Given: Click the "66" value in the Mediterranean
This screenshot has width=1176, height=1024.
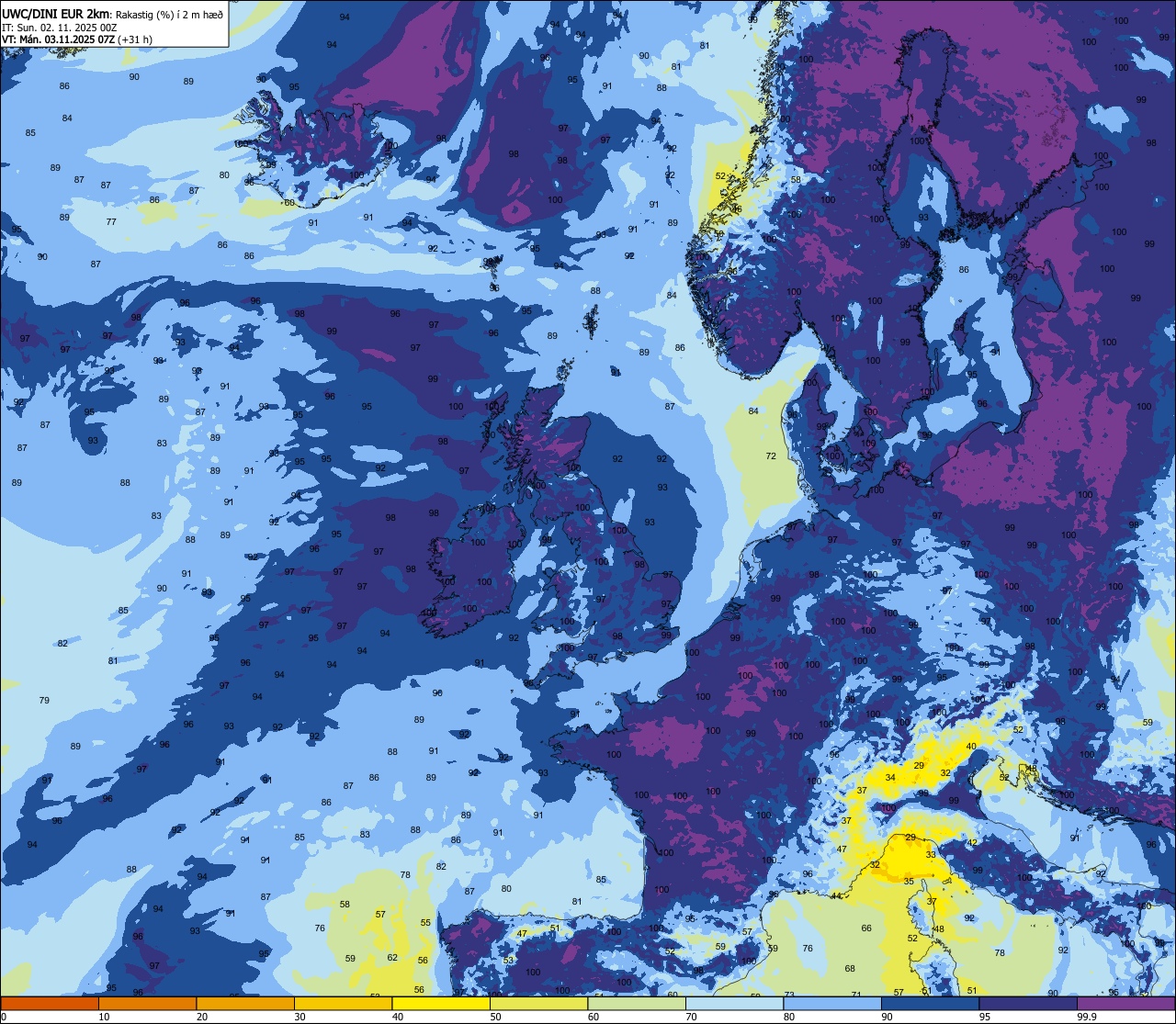Looking at the screenshot, I should pyautogui.click(x=865, y=928).
